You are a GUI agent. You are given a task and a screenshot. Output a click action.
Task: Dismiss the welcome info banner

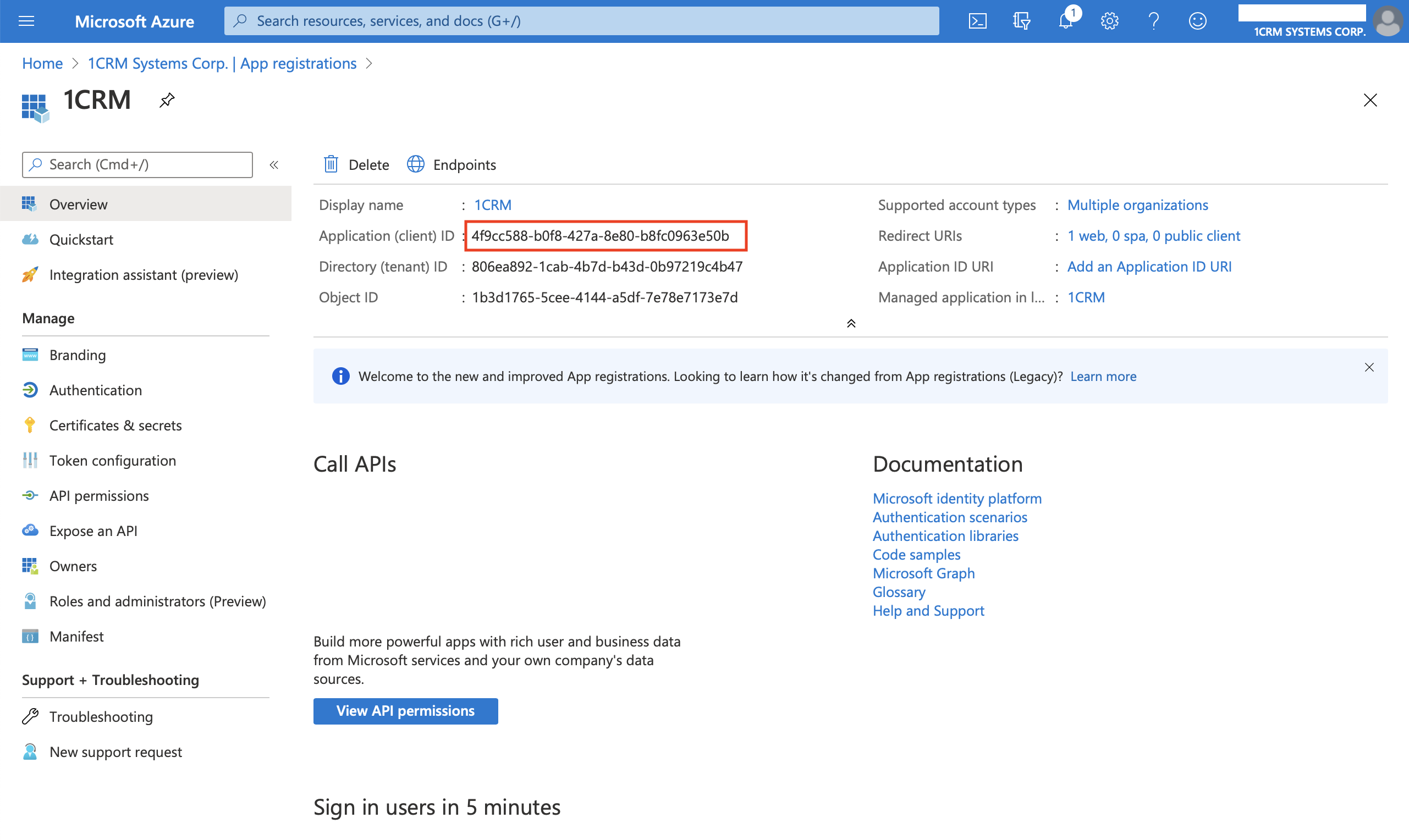[x=1369, y=367]
